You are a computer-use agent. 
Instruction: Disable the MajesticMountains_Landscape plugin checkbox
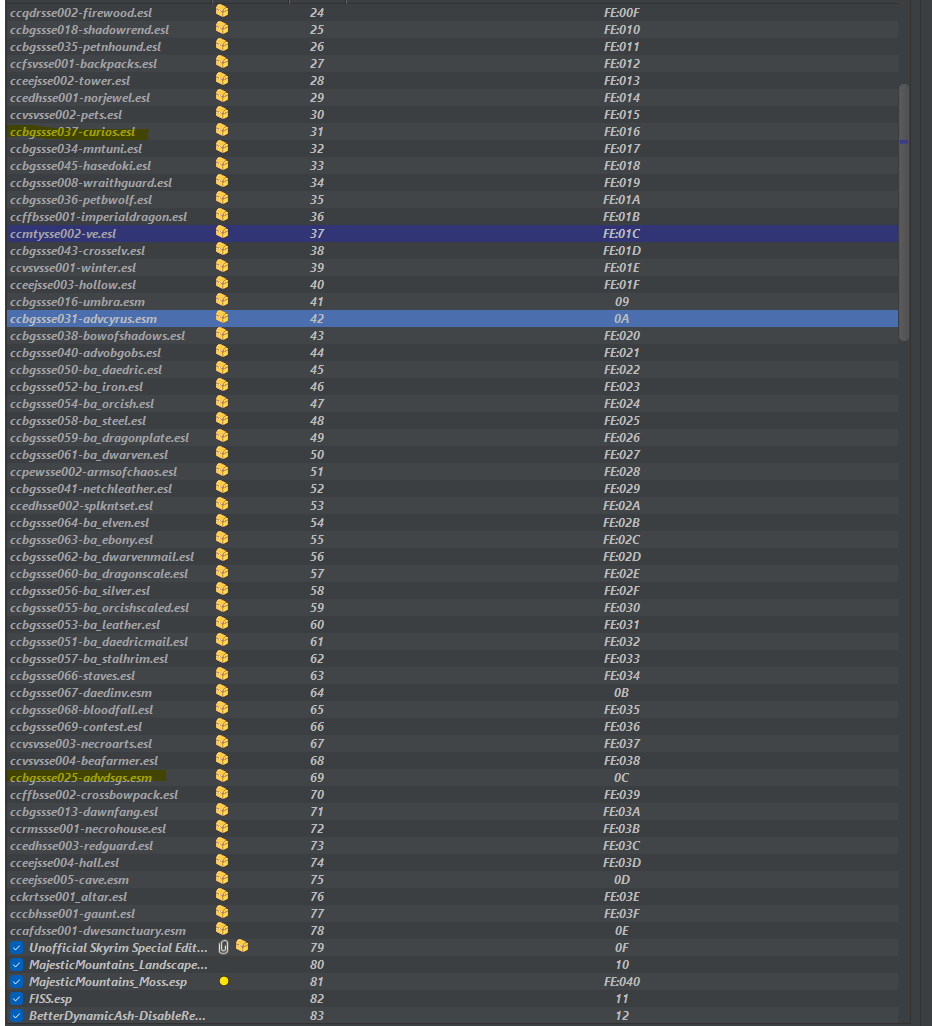pyautogui.click(x=16, y=965)
